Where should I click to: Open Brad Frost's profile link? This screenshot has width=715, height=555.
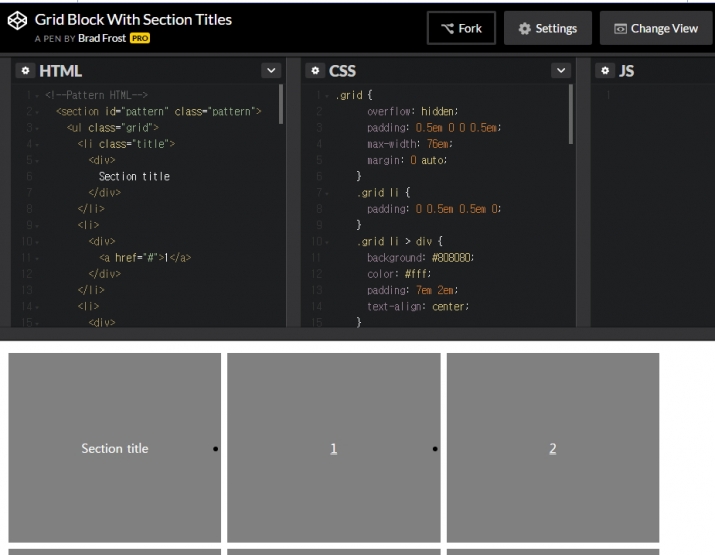click(x=102, y=38)
